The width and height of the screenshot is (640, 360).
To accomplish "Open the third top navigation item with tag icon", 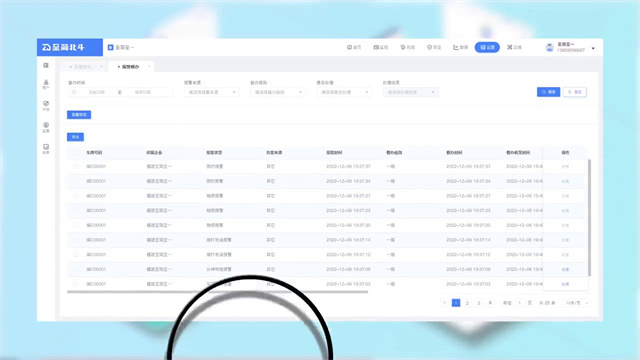I will 407,47.
